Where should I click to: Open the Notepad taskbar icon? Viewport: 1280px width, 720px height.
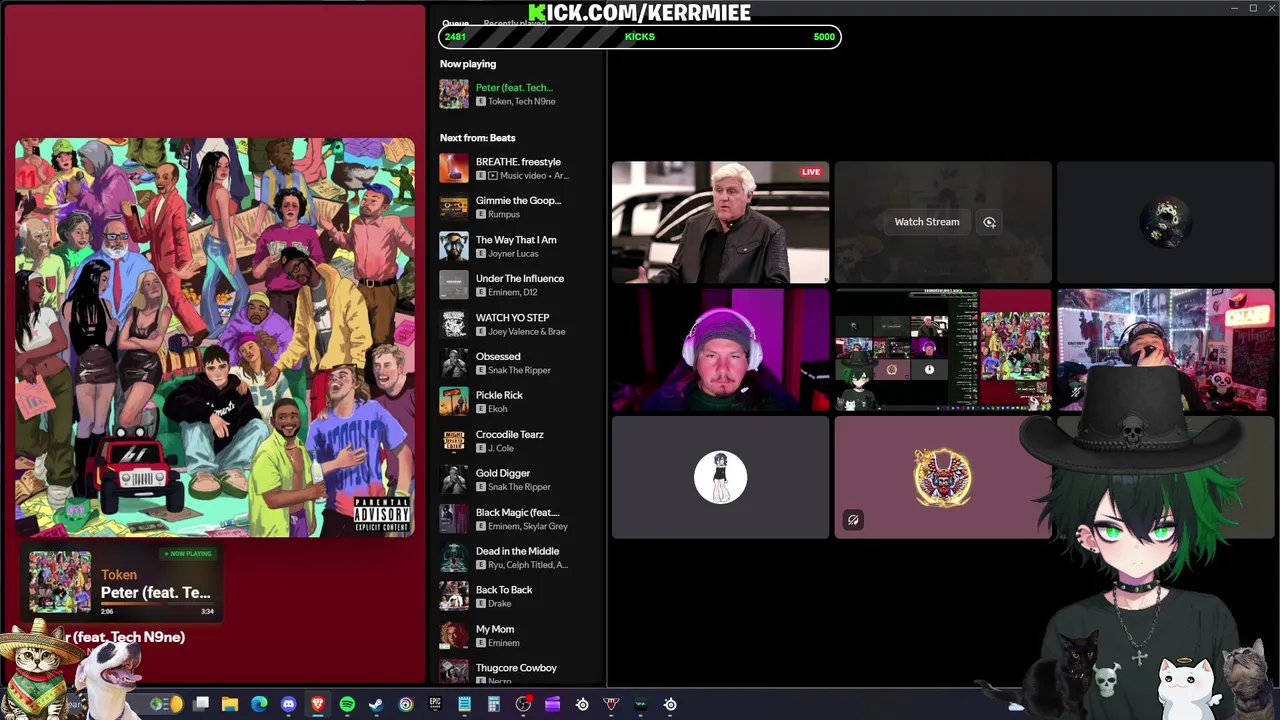pos(464,704)
